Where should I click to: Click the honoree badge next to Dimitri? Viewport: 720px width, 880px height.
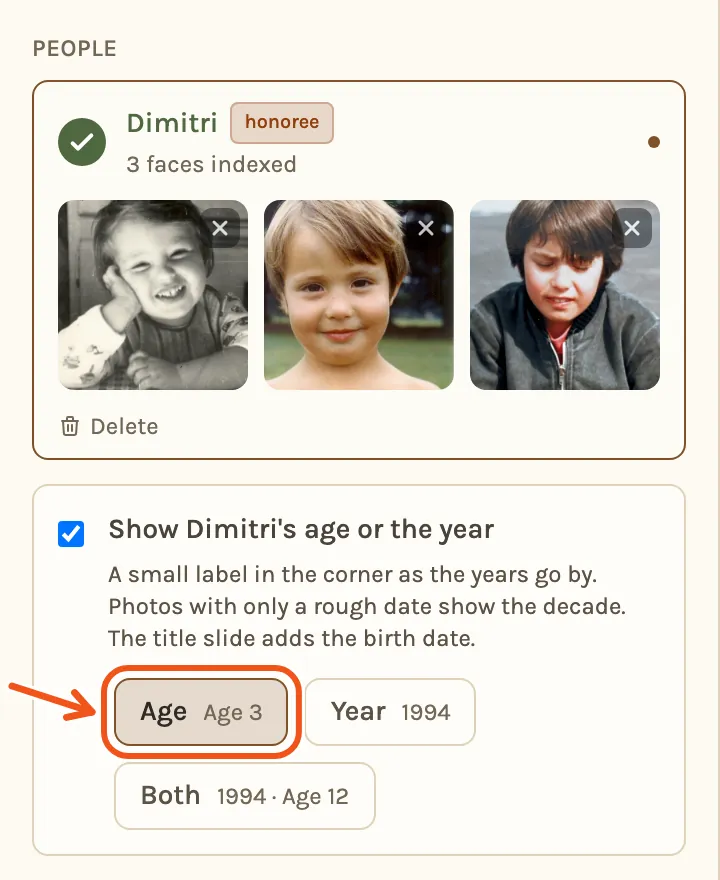[282, 122]
